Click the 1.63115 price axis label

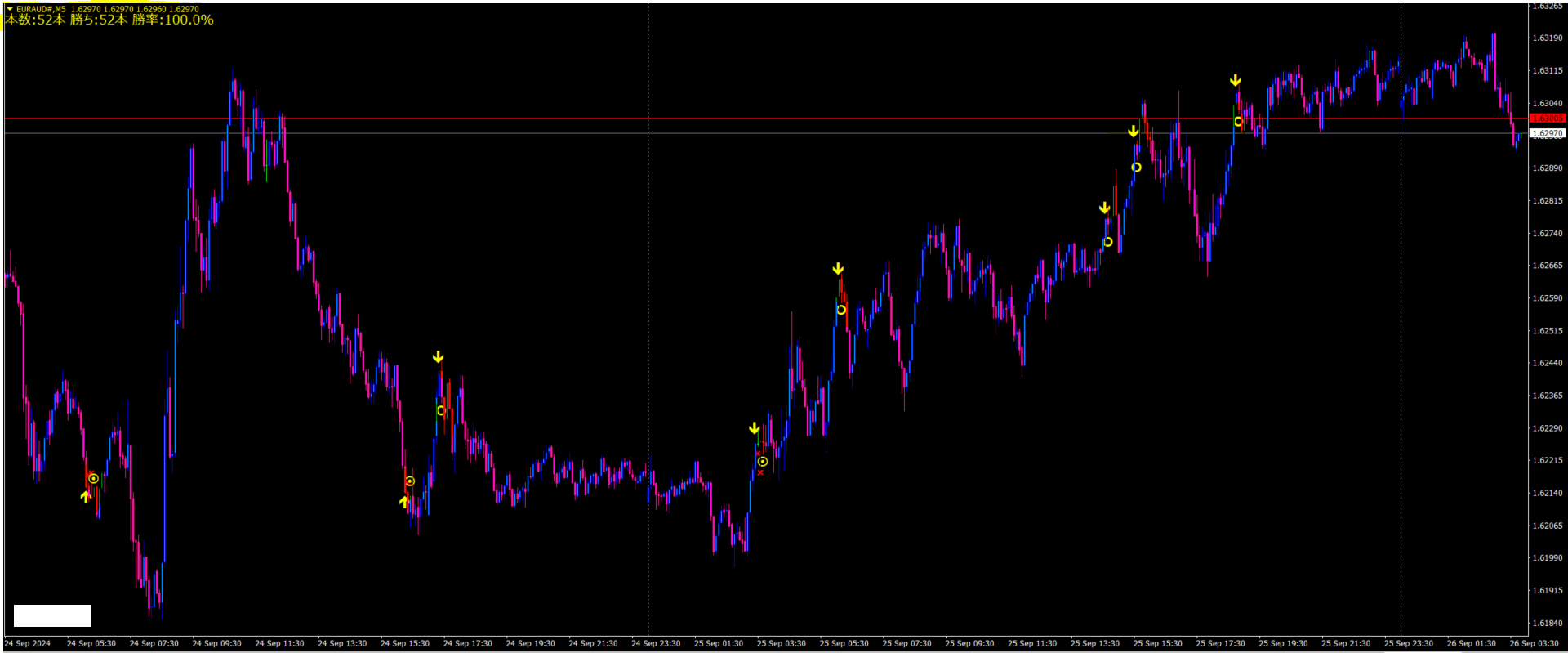coord(1548,71)
